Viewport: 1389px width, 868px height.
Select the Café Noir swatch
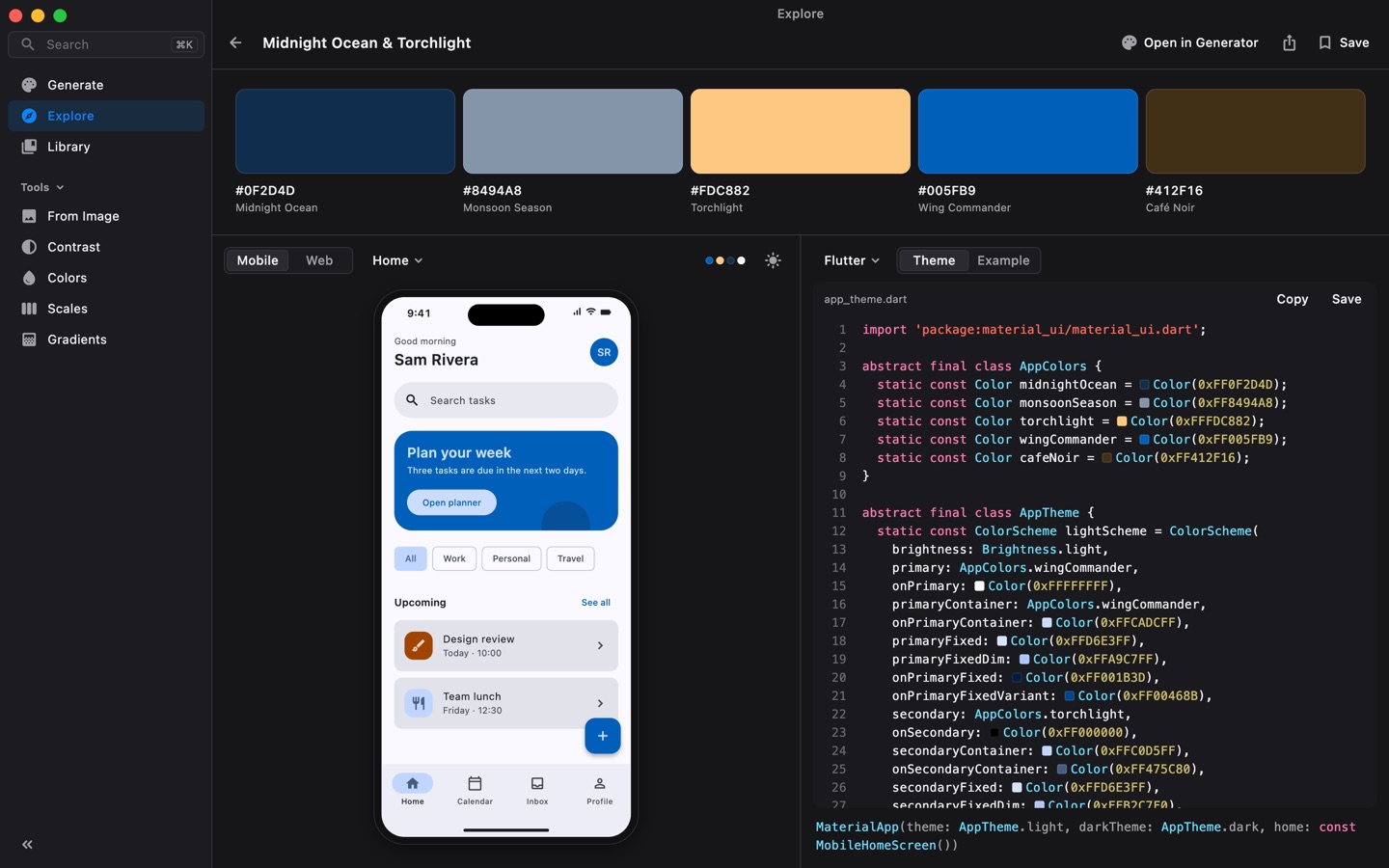click(1256, 131)
